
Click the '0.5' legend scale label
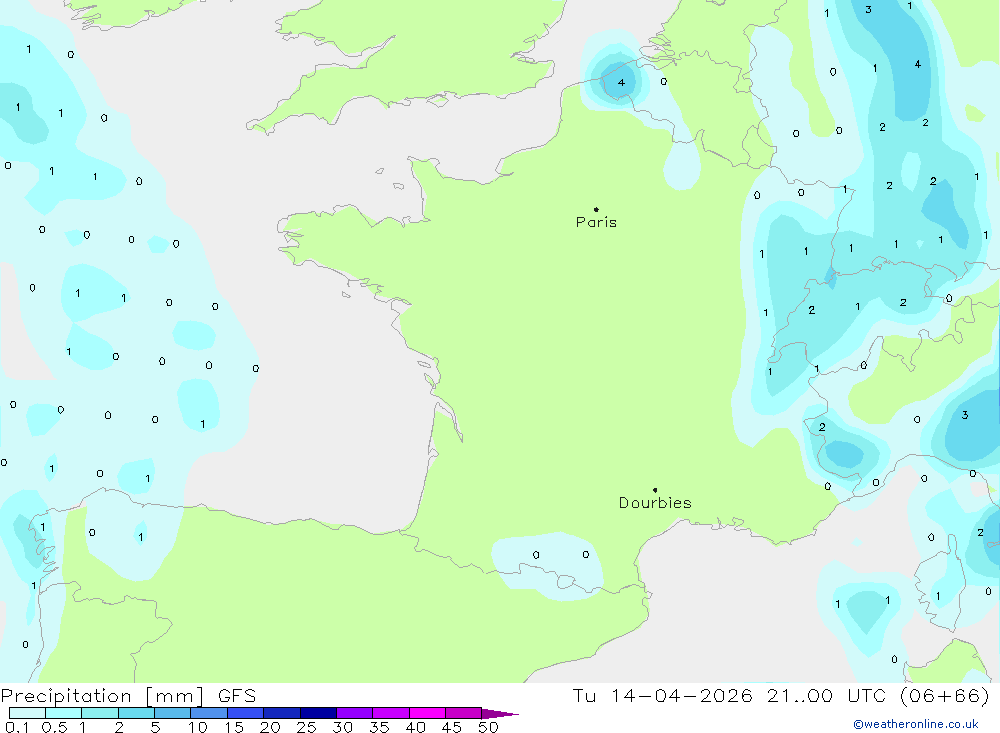[54, 727]
